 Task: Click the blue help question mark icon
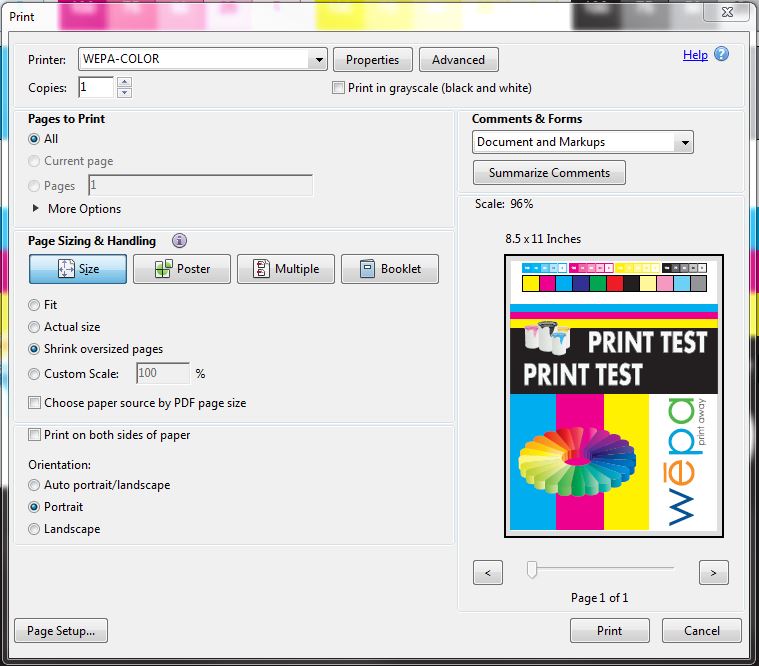(x=721, y=55)
